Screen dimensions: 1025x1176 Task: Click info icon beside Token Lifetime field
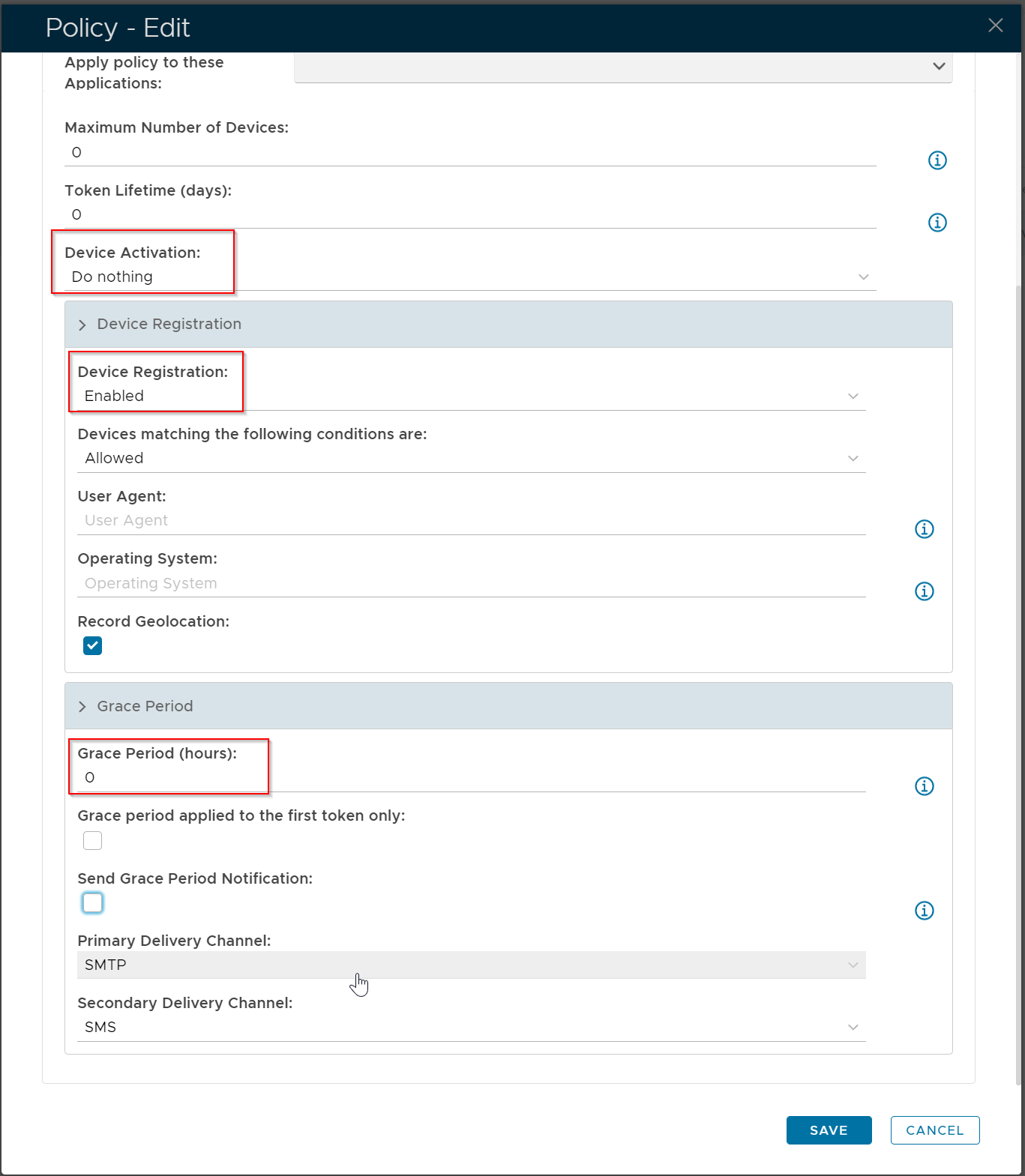pyautogui.click(x=937, y=223)
